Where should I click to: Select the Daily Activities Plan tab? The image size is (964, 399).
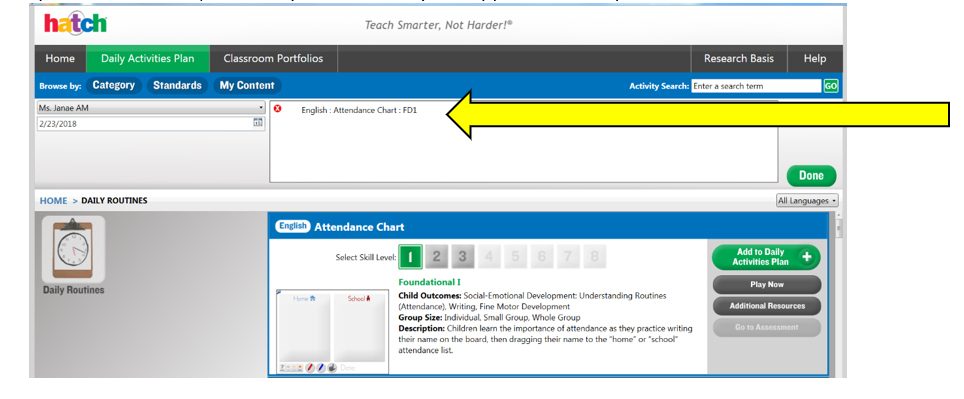coord(148,59)
